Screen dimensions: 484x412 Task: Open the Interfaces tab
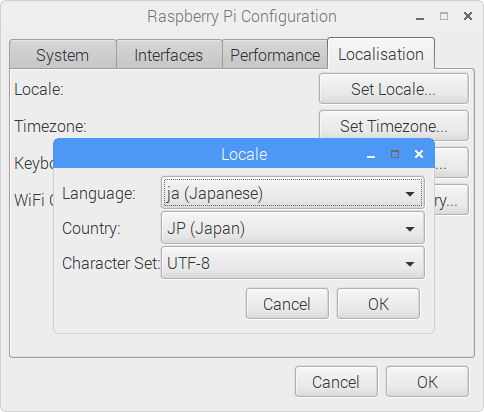coord(169,55)
